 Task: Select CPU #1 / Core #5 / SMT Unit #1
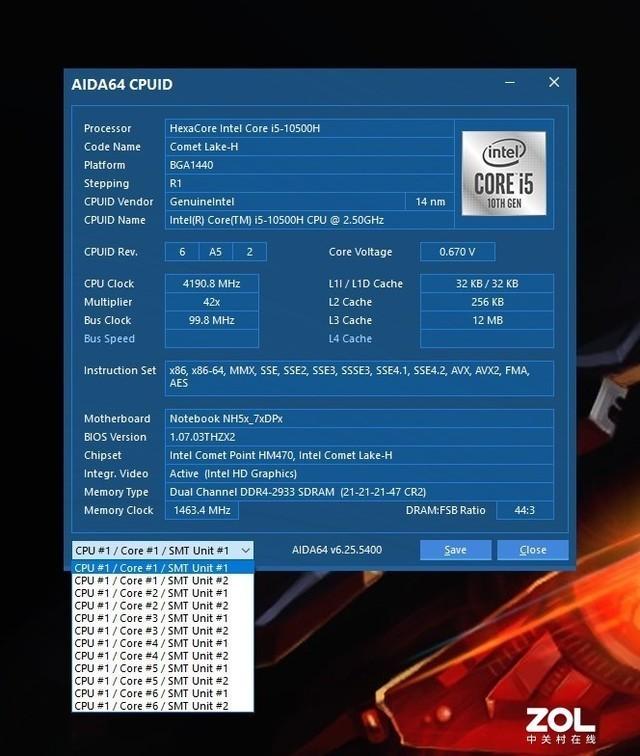click(163, 668)
